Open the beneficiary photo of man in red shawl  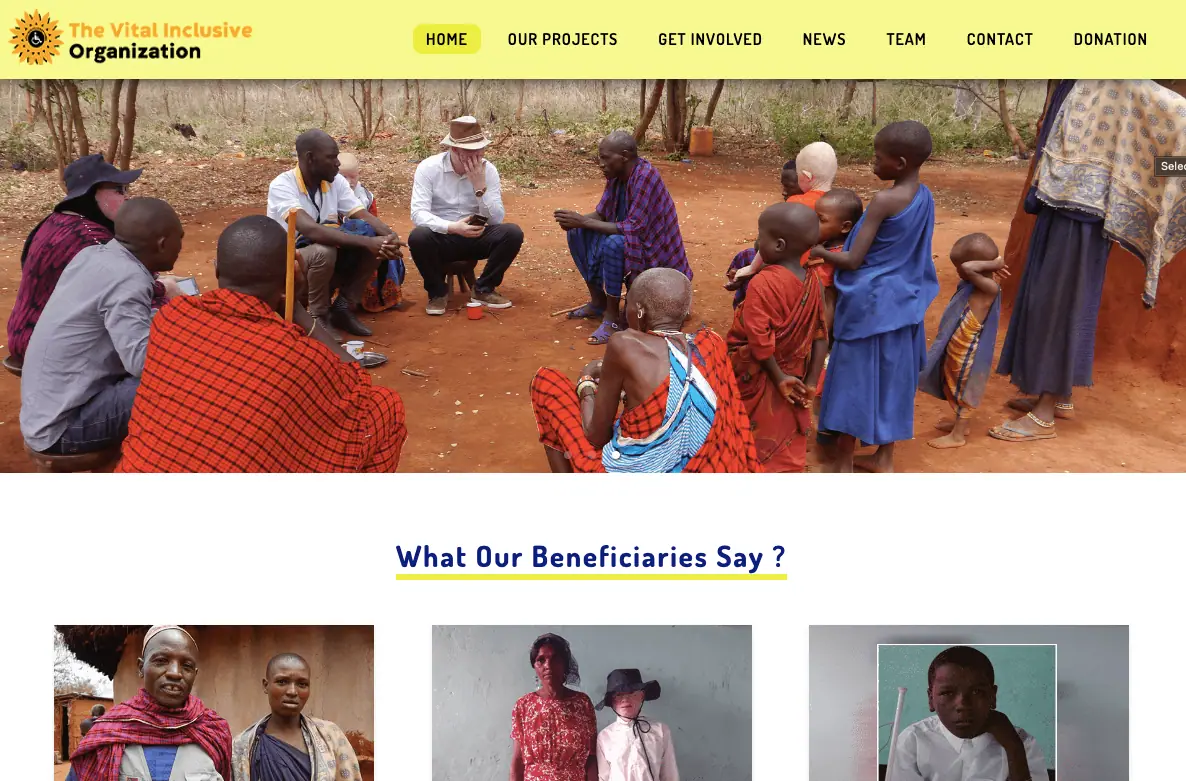tap(214, 703)
